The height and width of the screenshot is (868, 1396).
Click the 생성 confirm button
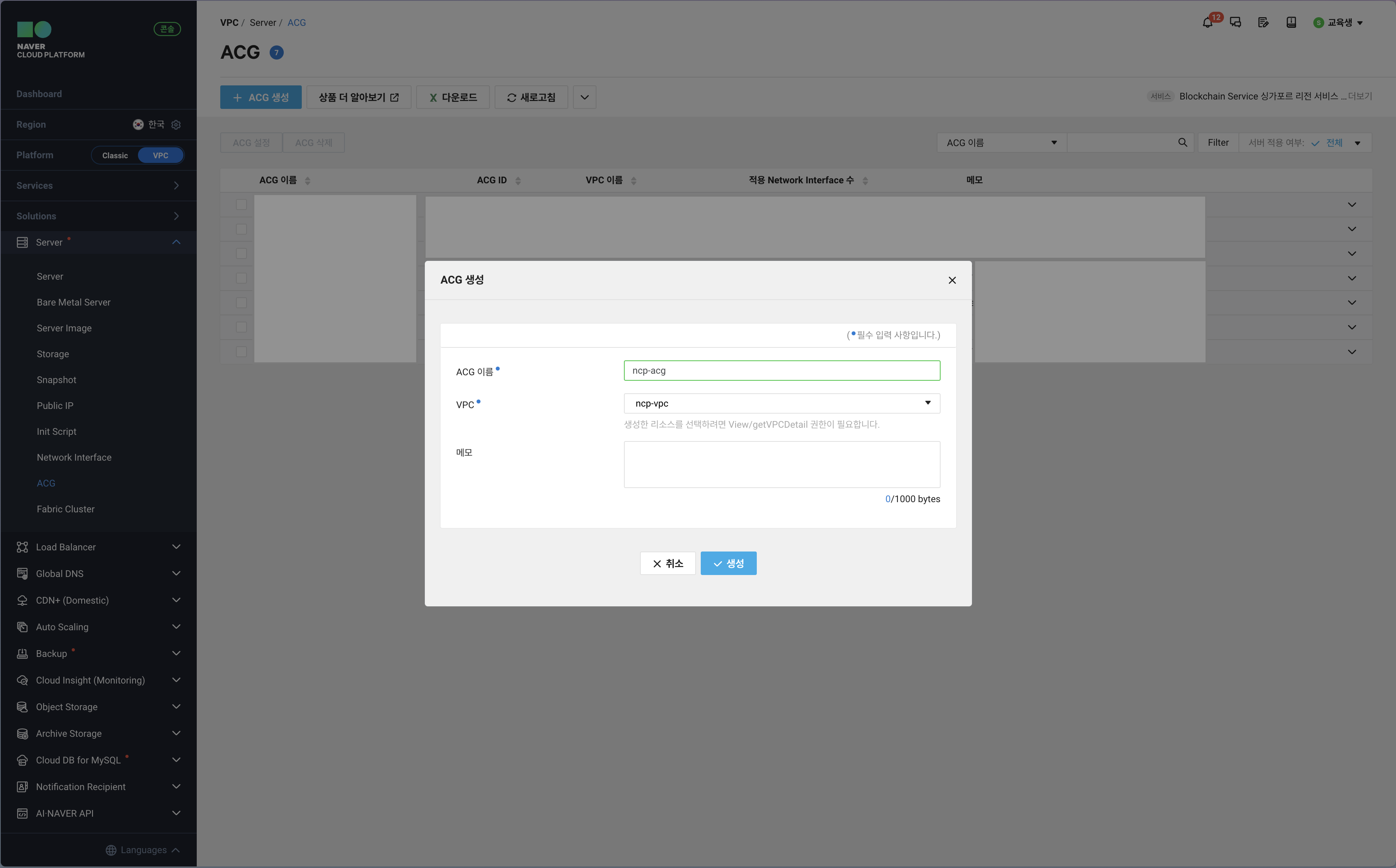coord(728,563)
